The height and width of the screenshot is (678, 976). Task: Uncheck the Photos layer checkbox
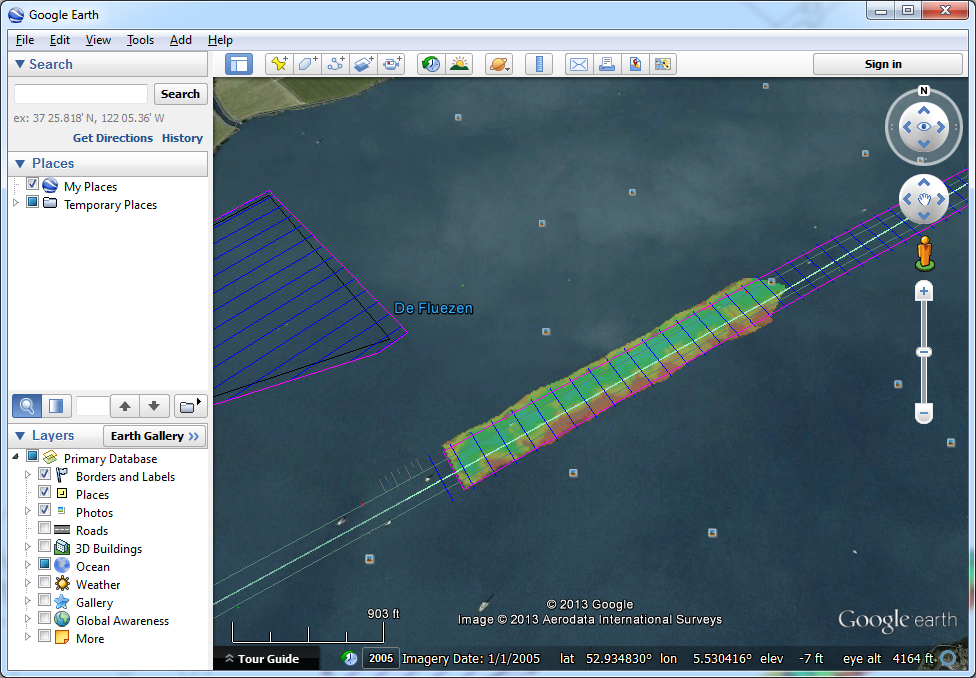pos(44,511)
